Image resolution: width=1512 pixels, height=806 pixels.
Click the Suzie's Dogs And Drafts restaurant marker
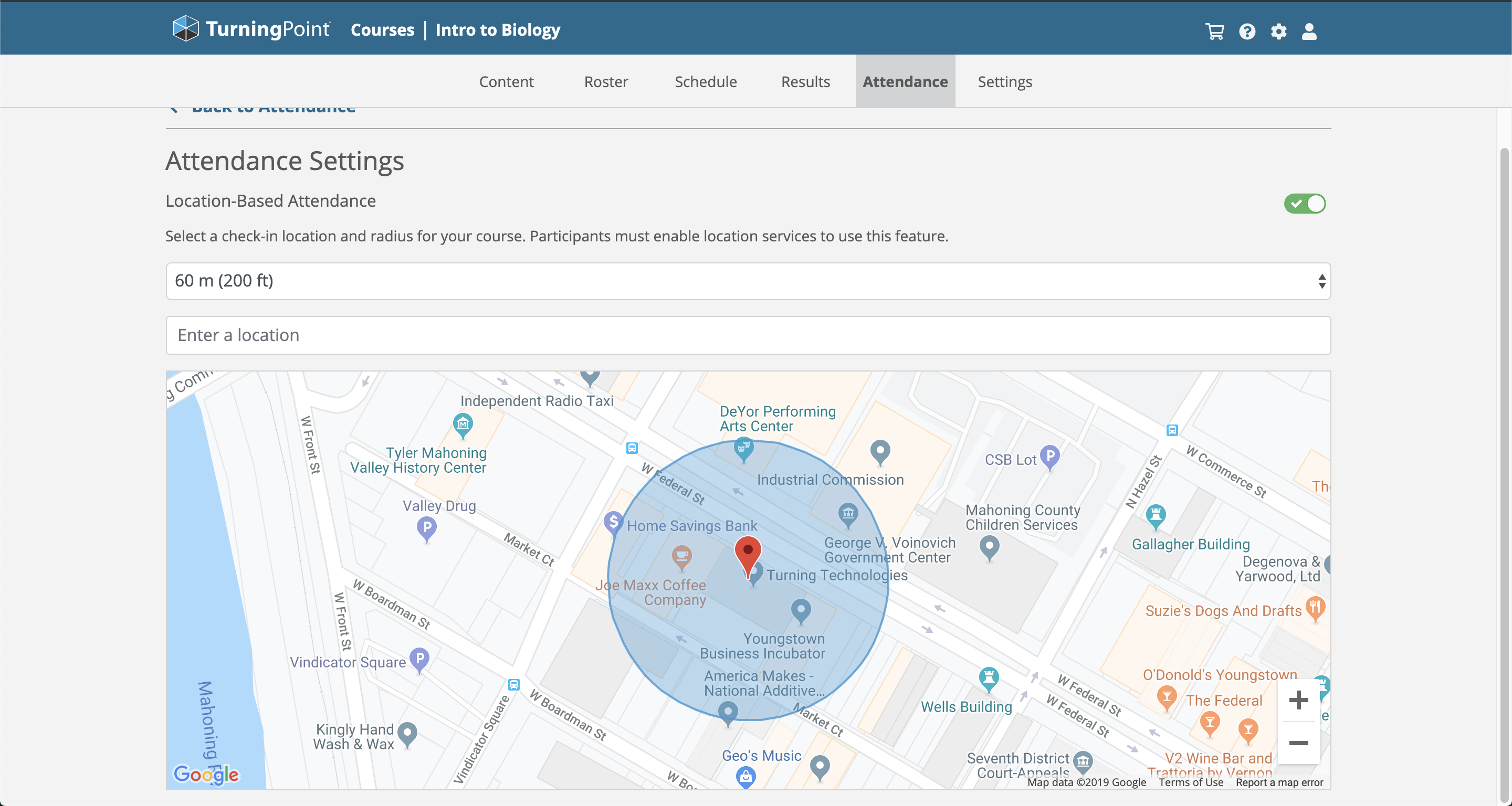(x=1315, y=608)
